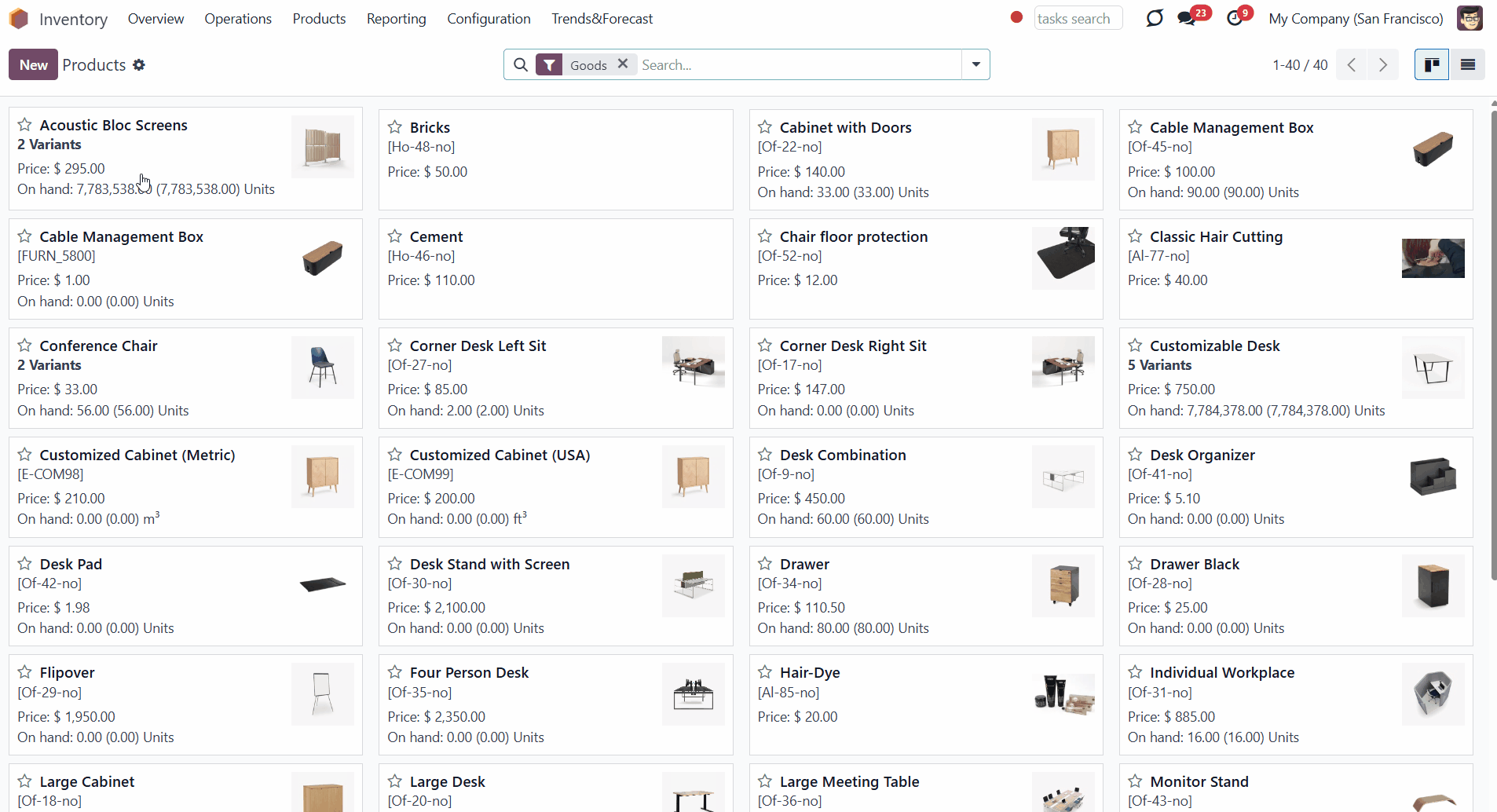
Task: Expand the search options dropdown arrow
Action: pos(975,65)
